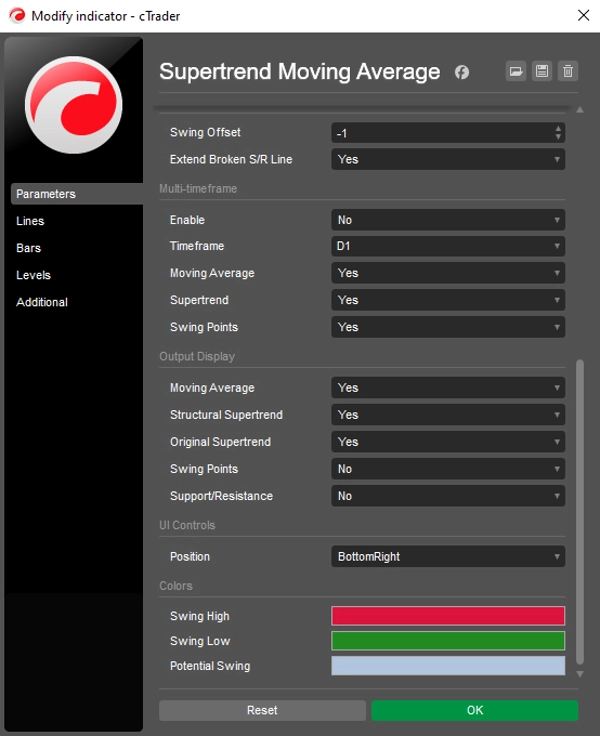The width and height of the screenshot is (600, 736).
Task: Pick the Swing Low green color swatch
Action: [448, 641]
